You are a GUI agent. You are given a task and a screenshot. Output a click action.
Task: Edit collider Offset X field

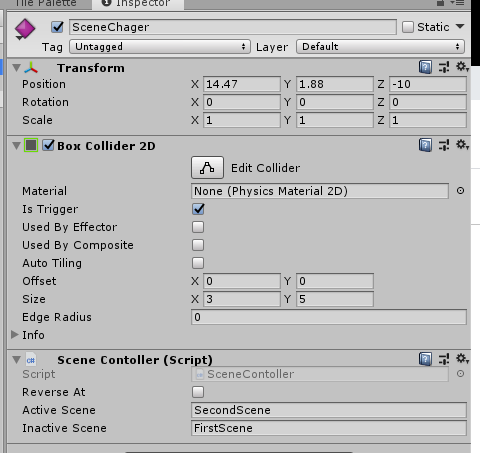coord(242,281)
